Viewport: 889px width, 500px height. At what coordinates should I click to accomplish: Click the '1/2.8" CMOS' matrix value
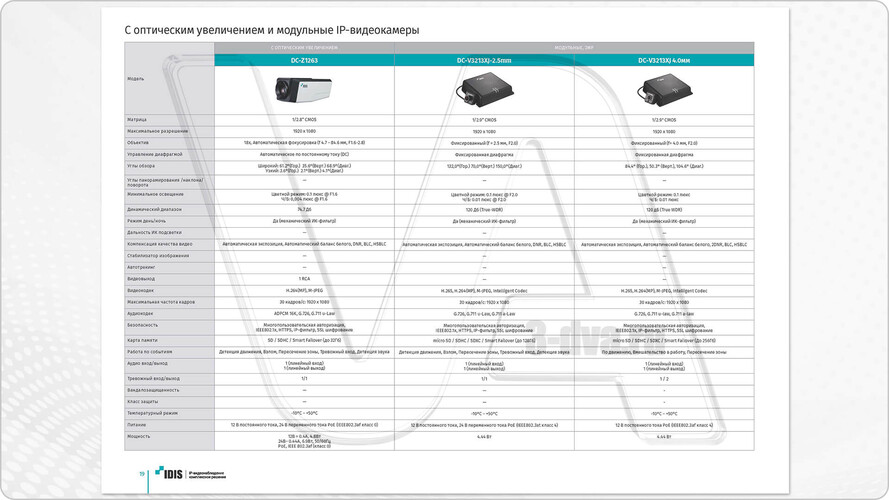pyautogui.click(x=304, y=120)
